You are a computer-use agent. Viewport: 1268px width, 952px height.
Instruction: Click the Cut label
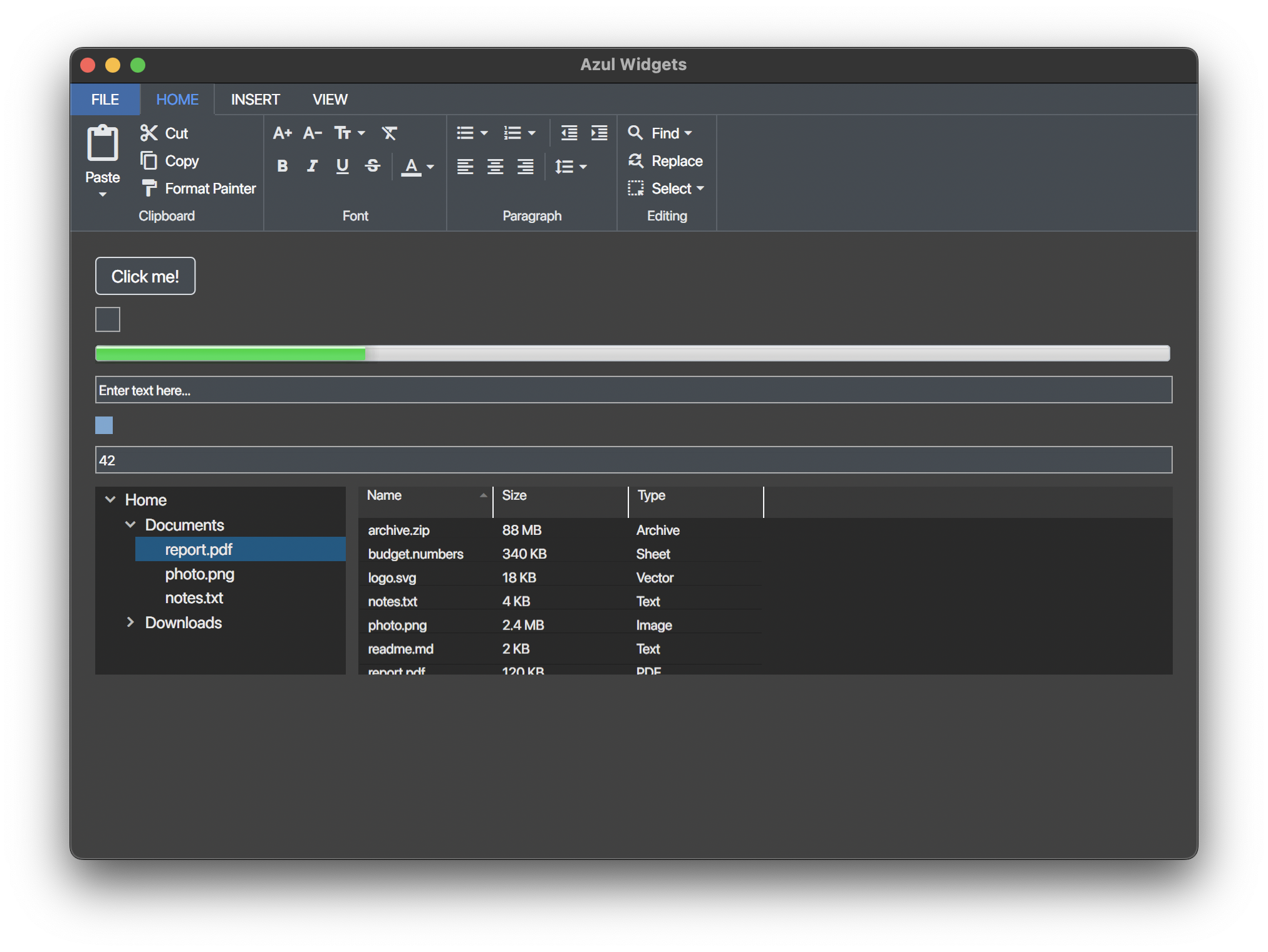tap(177, 133)
